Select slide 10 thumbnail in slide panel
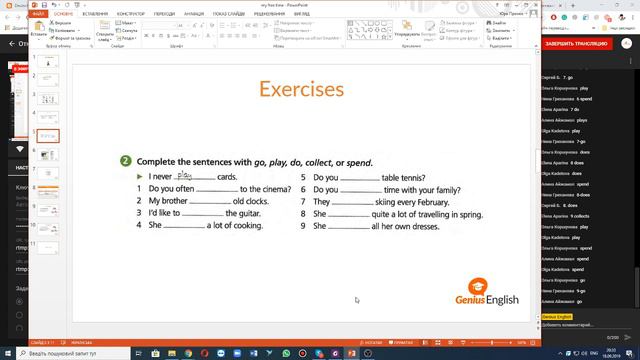 coord(48,229)
